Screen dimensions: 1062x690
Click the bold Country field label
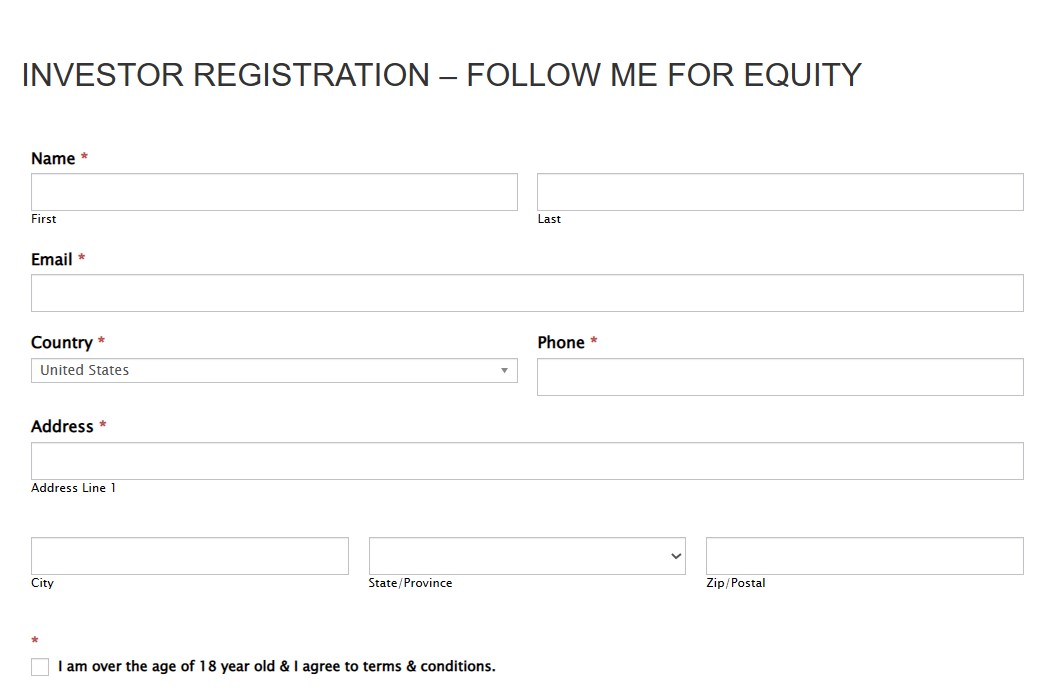[x=62, y=342]
